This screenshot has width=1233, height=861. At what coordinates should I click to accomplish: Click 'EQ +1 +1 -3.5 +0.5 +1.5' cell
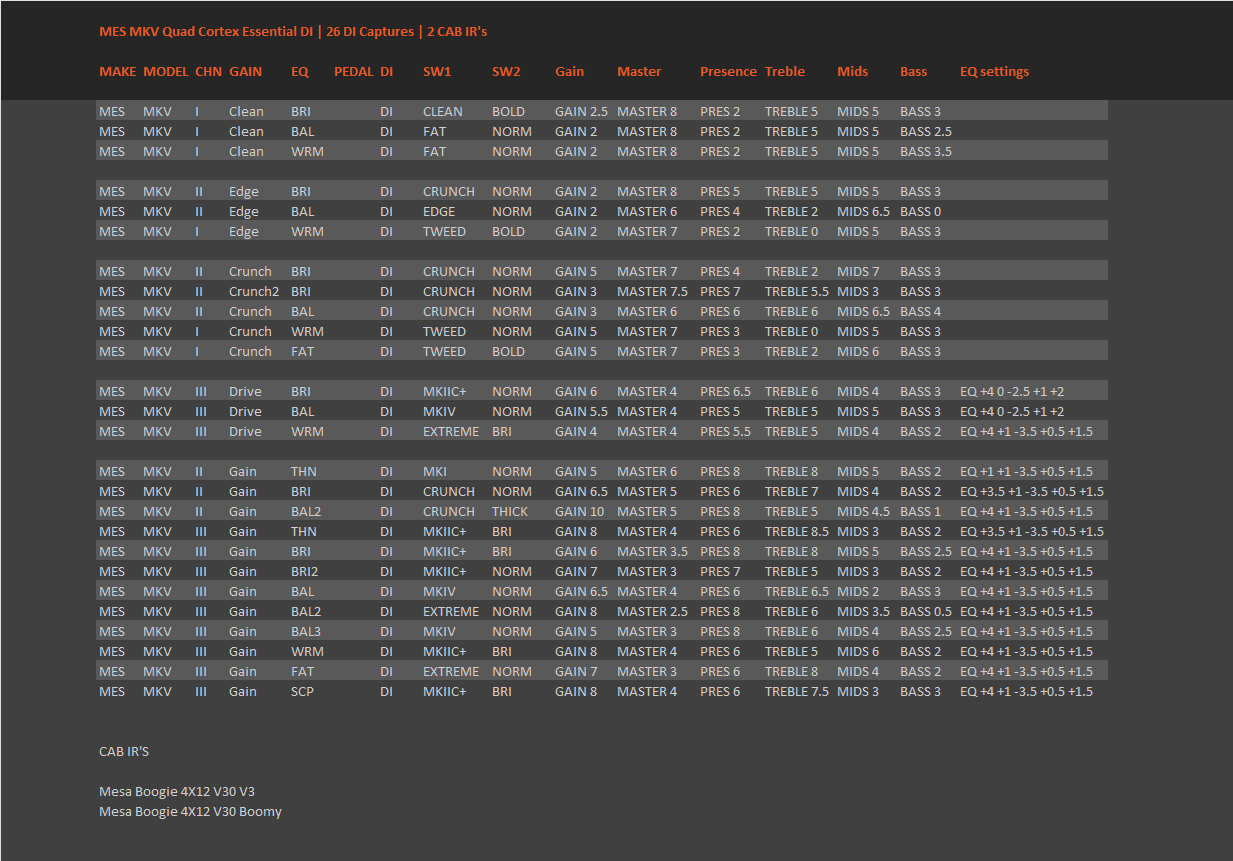[x=1026, y=472]
